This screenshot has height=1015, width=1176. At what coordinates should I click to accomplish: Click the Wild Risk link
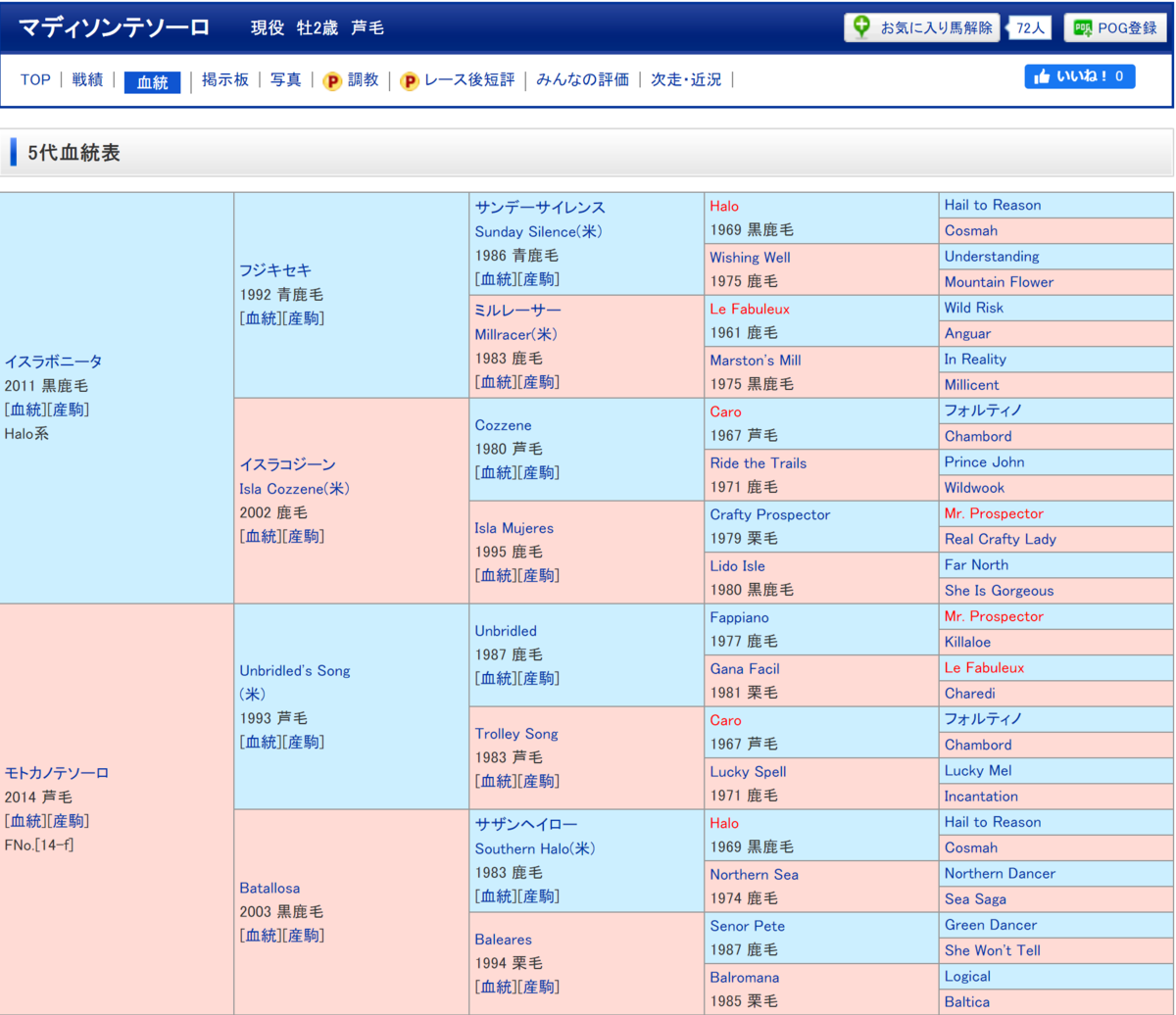pyautogui.click(x=974, y=308)
